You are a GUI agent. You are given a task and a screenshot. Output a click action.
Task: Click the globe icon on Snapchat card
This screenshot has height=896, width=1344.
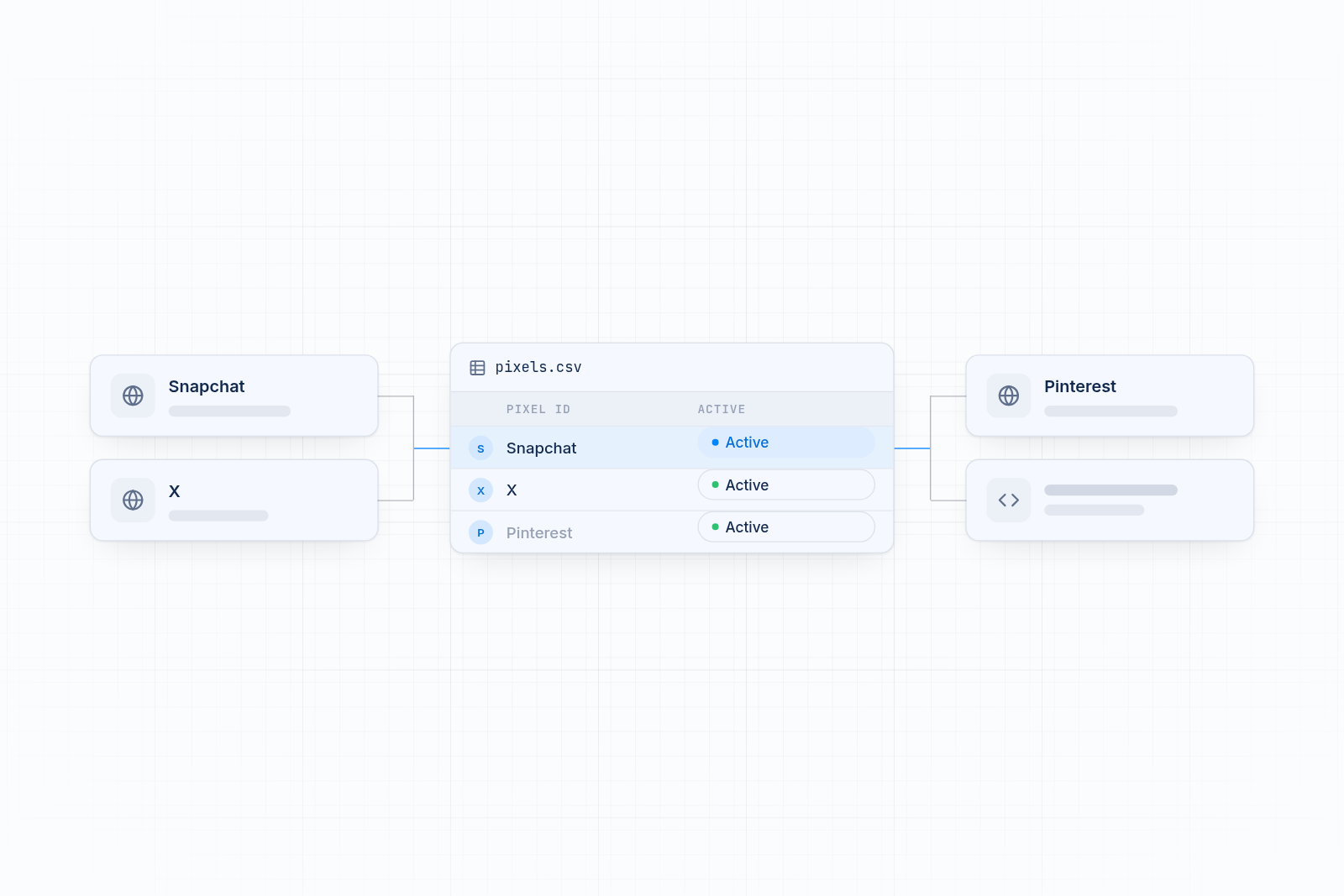133,396
